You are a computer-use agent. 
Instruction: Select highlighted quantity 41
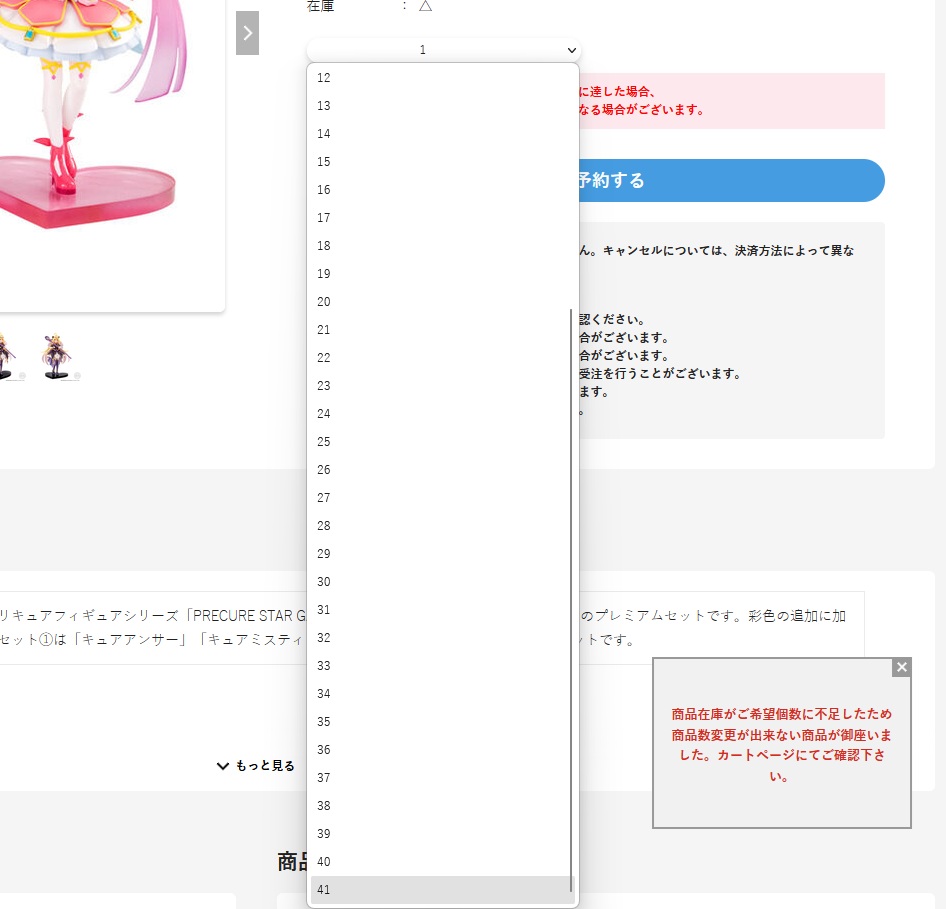click(443, 890)
